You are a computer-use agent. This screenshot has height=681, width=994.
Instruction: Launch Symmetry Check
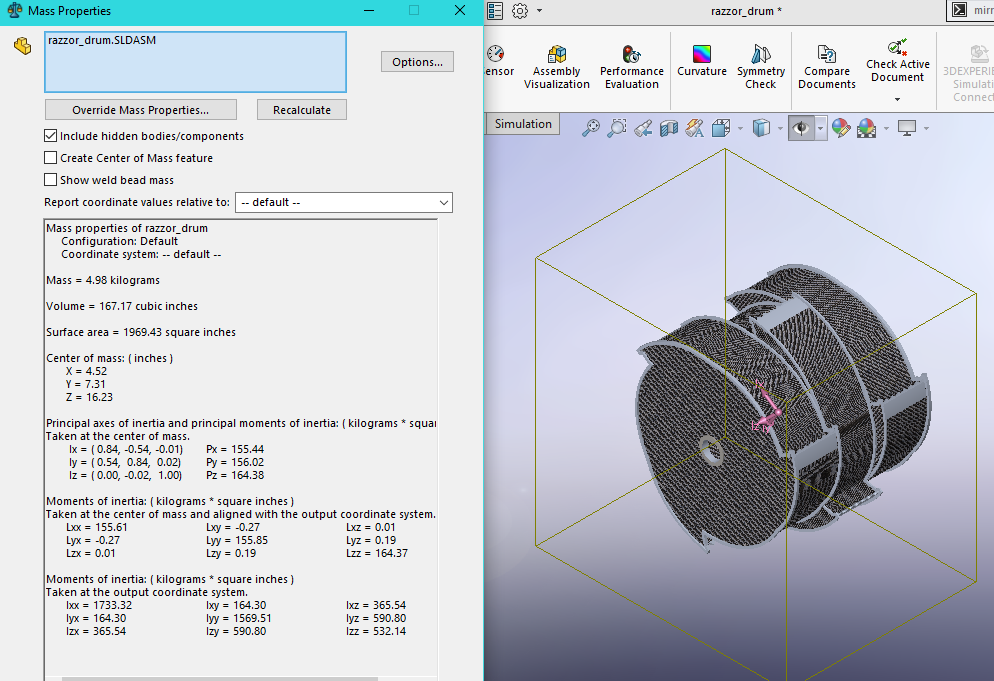[760, 66]
